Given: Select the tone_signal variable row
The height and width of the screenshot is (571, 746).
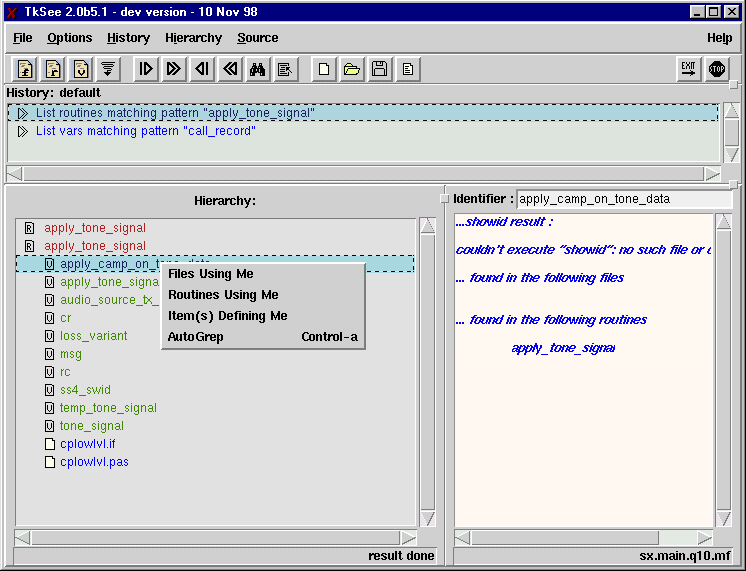Looking at the screenshot, I should [91, 426].
